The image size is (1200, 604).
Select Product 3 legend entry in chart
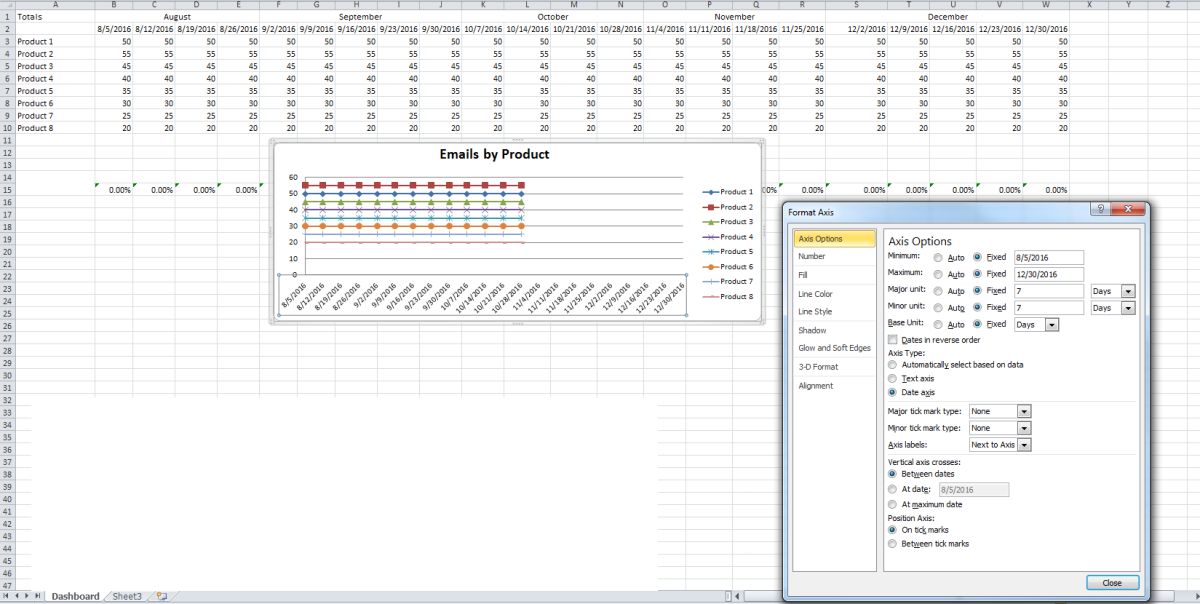pos(728,222)
